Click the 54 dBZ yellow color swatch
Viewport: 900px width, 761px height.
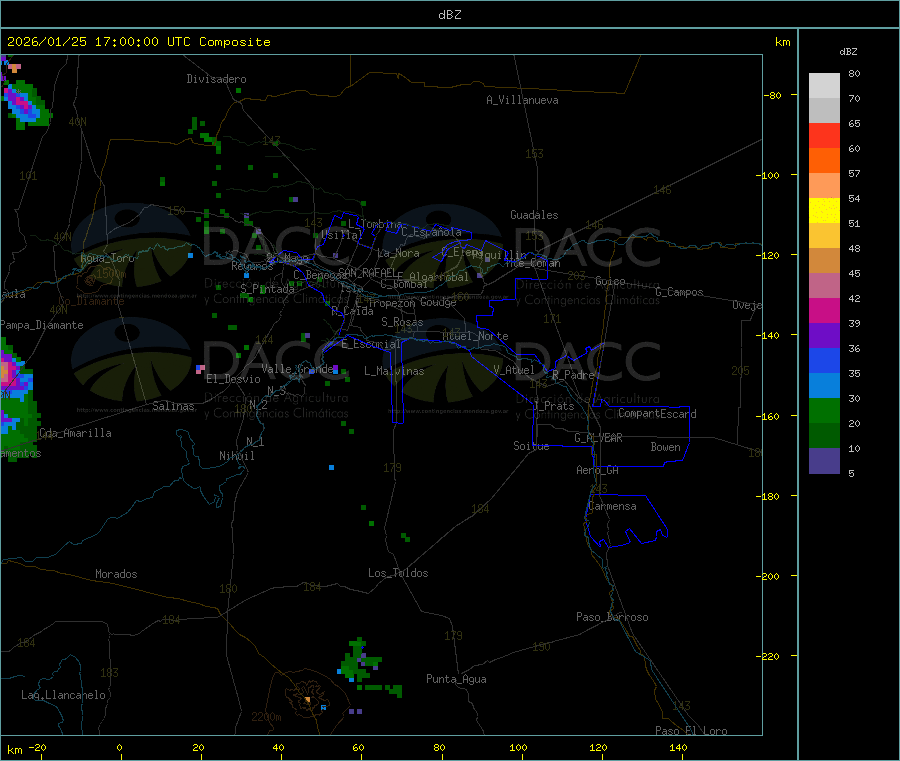(824, 211)
